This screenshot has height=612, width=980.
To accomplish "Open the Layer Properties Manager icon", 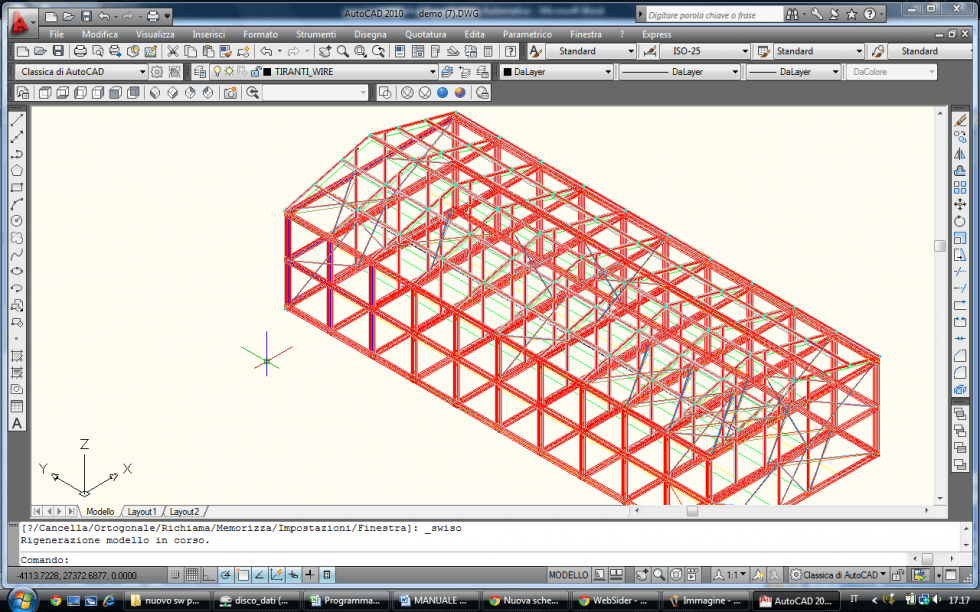I will click(x=199, y=72).
